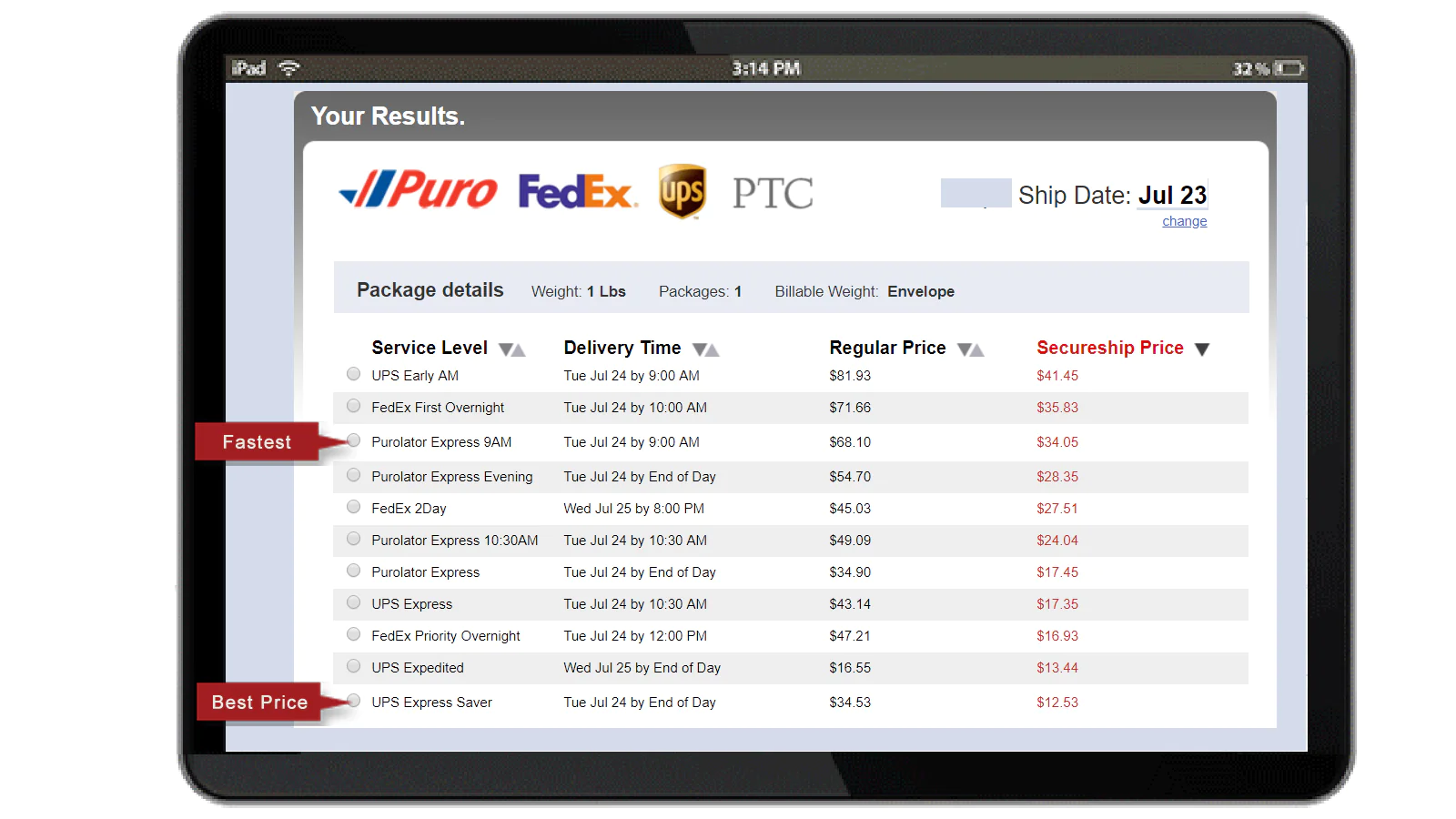Click the $28.35 Secureship price

point(1057,477)
